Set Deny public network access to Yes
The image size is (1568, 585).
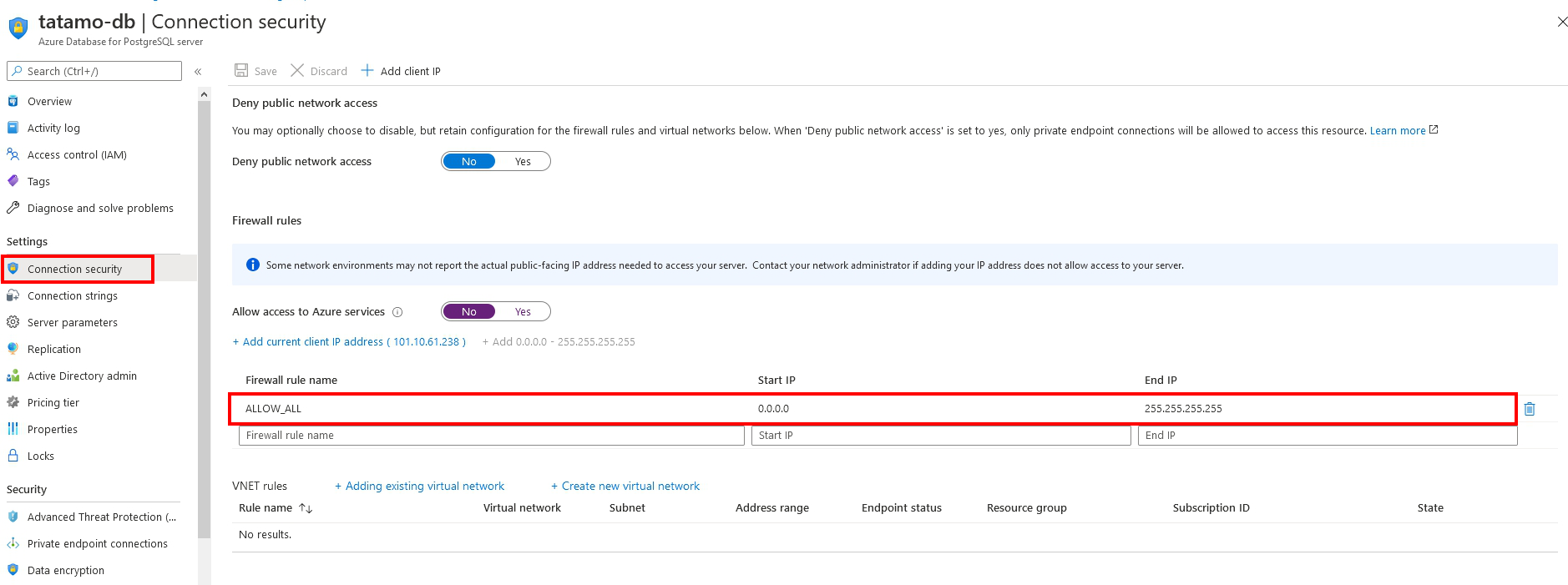(x=523, y=161)
